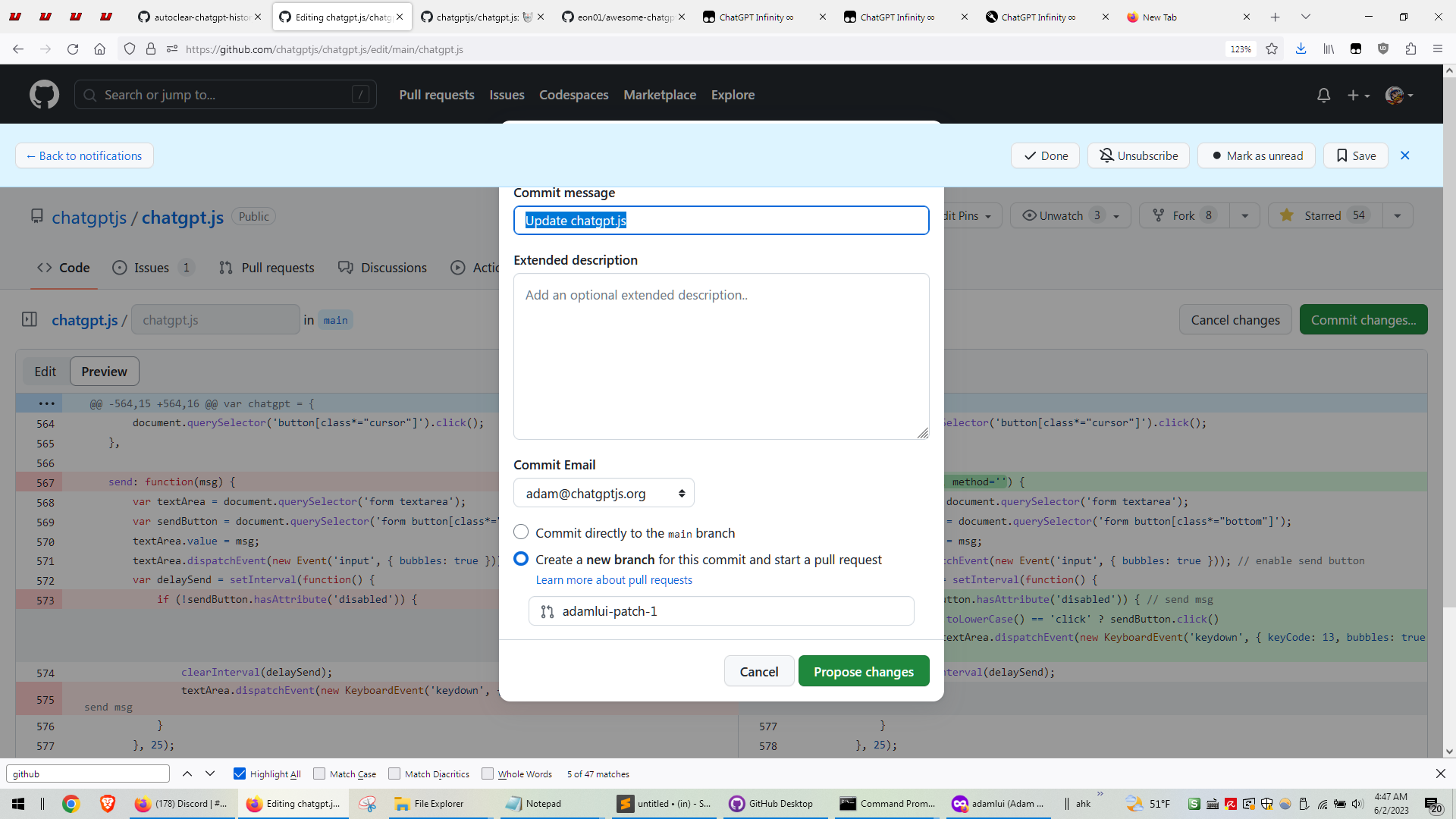
Task: Open Edit Pins dropdown
Action: 974,215
